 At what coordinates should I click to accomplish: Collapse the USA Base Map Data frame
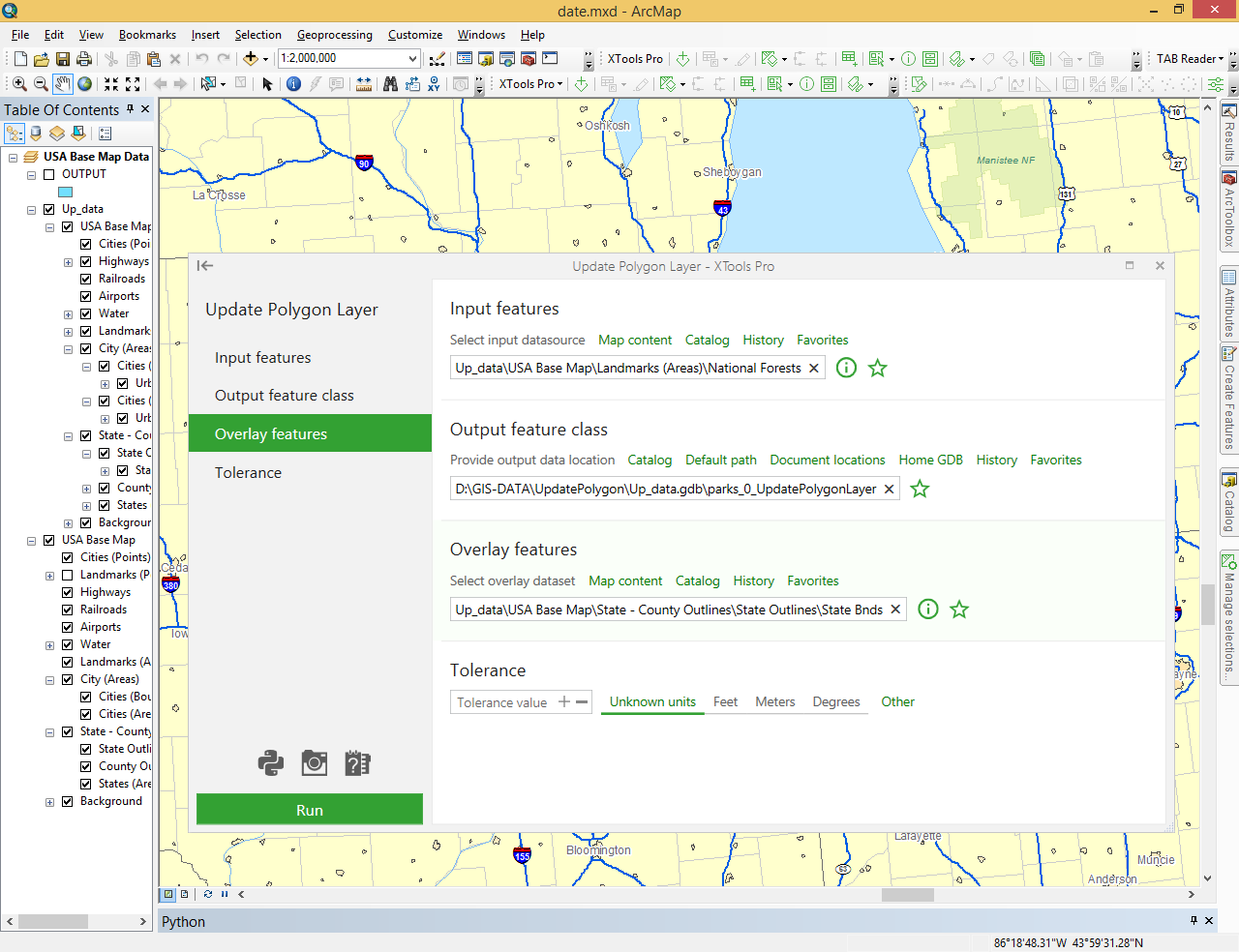(x=13, y=157)
